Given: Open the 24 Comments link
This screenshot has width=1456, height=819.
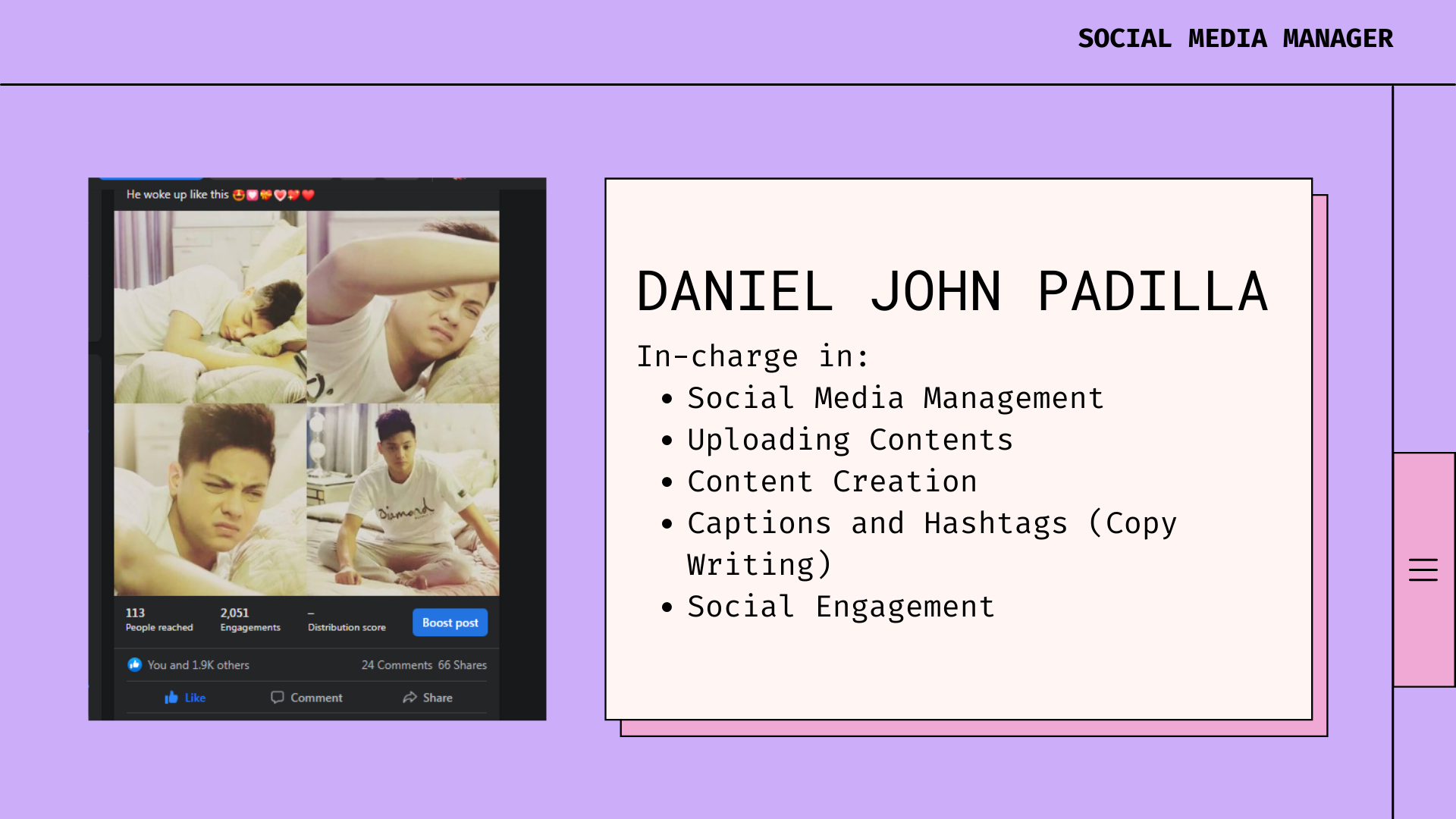Looking at the screenshot, I should (397, 665).
